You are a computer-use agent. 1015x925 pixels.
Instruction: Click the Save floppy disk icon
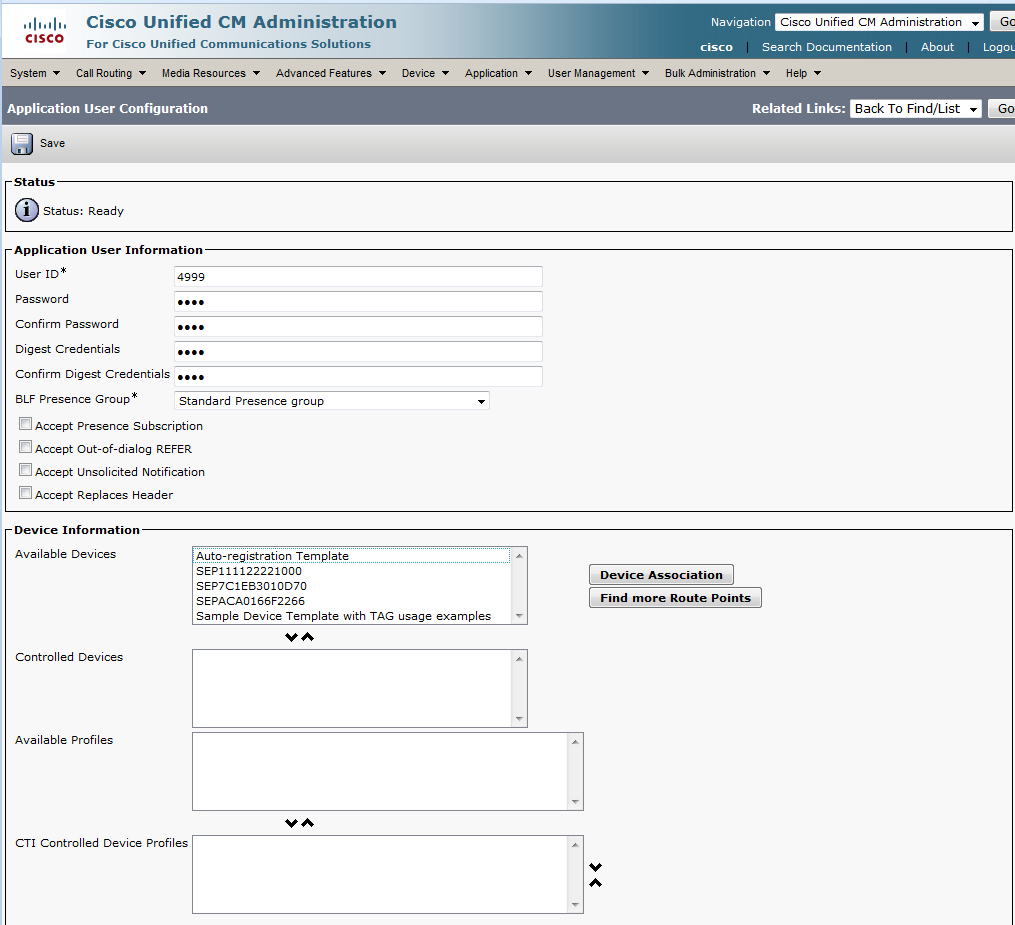pyautogui.click(x=22, y=143)
